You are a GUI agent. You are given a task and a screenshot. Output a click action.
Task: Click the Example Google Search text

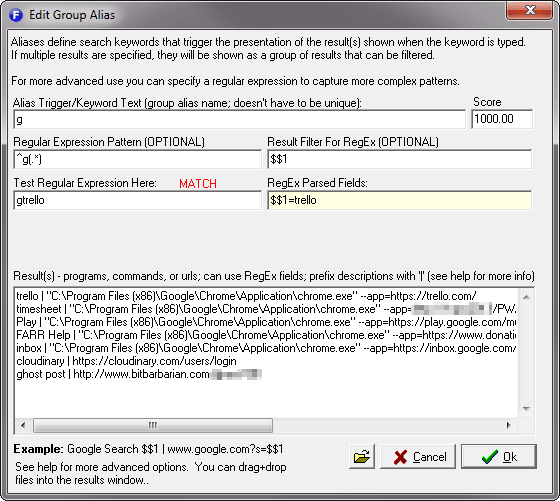148,449
